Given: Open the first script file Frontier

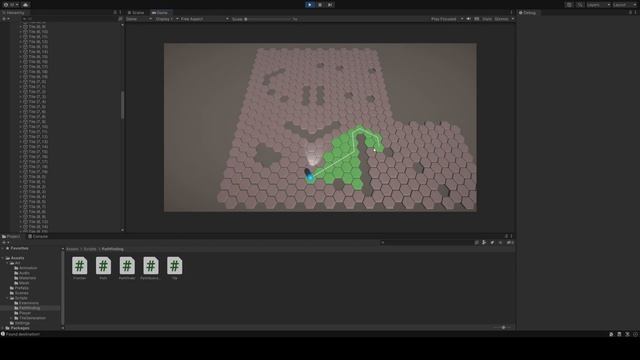Looking at the screenshot, I should point(80,268).
